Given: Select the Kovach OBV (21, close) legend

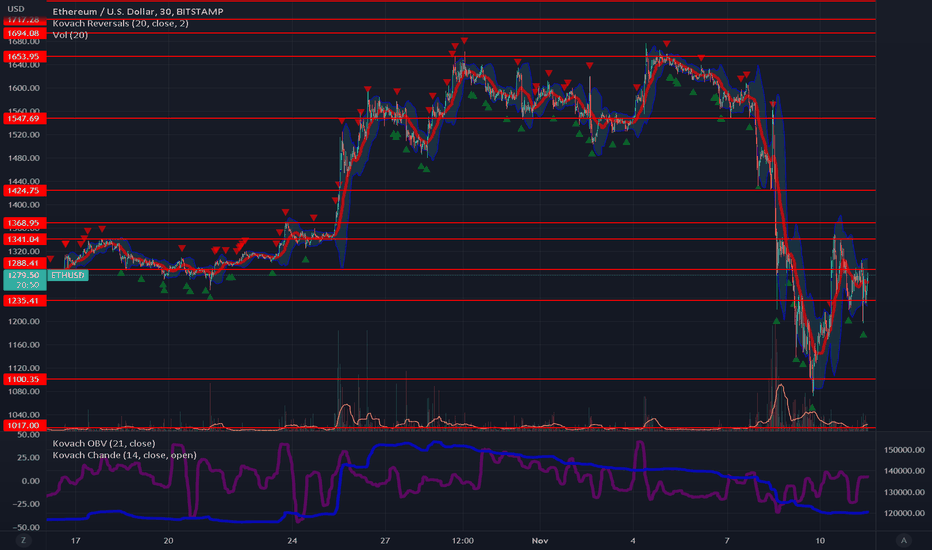Looking at the screenshot, I should 104,444.
